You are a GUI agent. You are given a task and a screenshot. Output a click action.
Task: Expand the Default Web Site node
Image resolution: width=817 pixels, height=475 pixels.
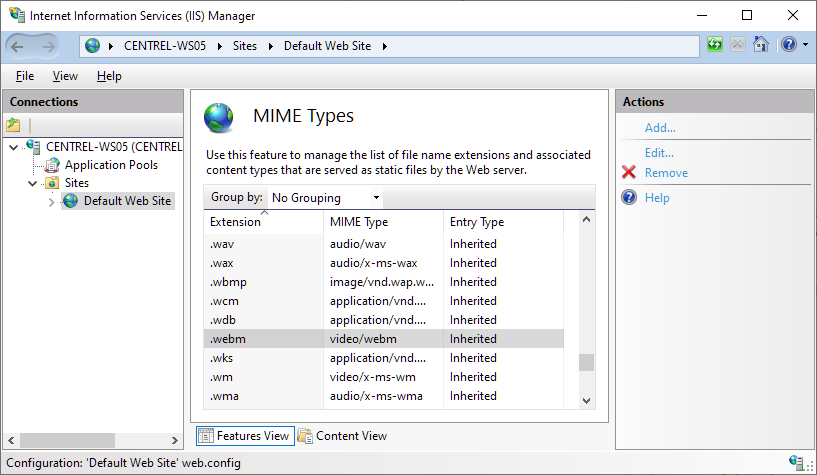click(x=52, y=202)
